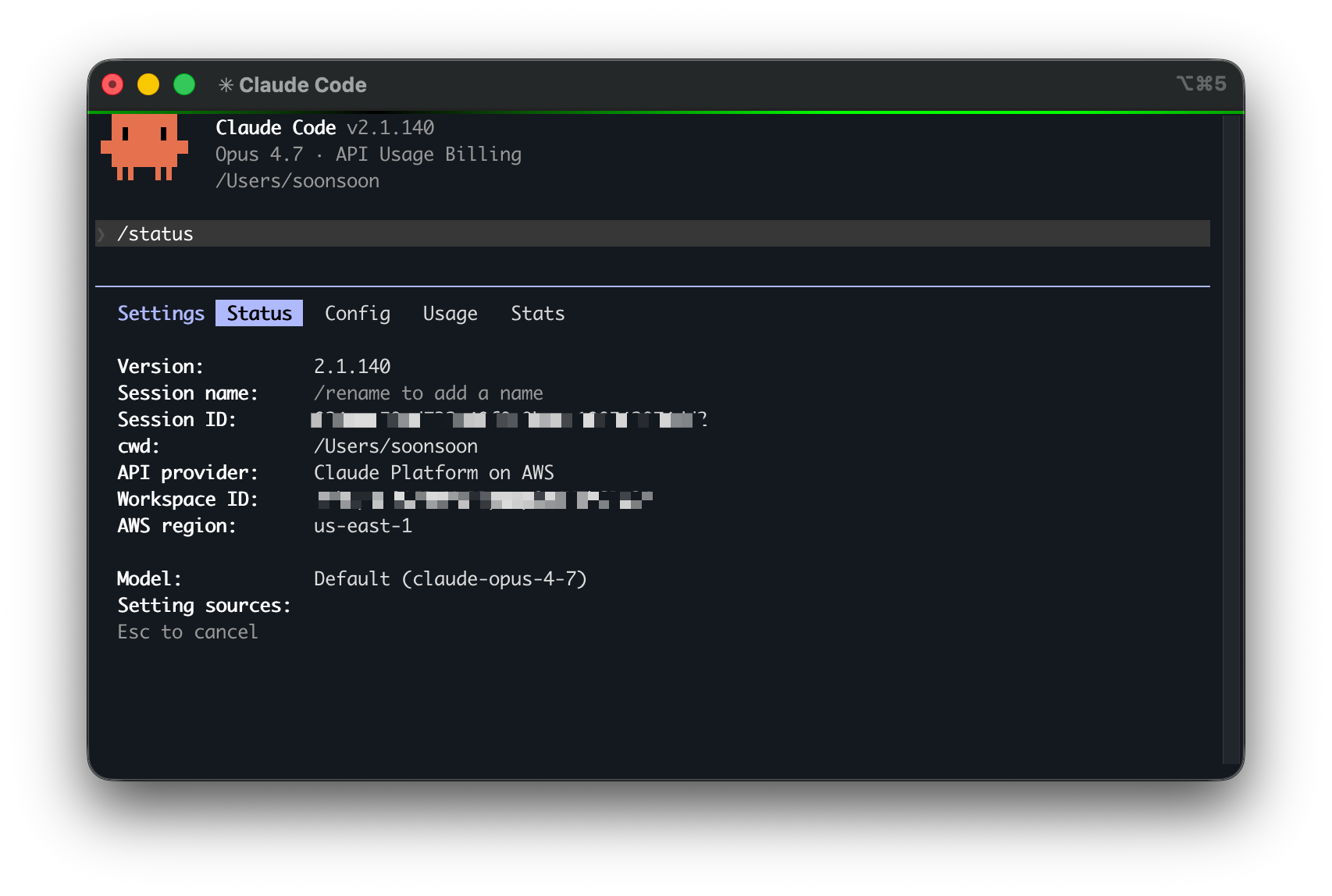Click the /Users/soonsoon value beside cwd
The width and height of the screenshot is (1332, 896).
coord(396,446)
